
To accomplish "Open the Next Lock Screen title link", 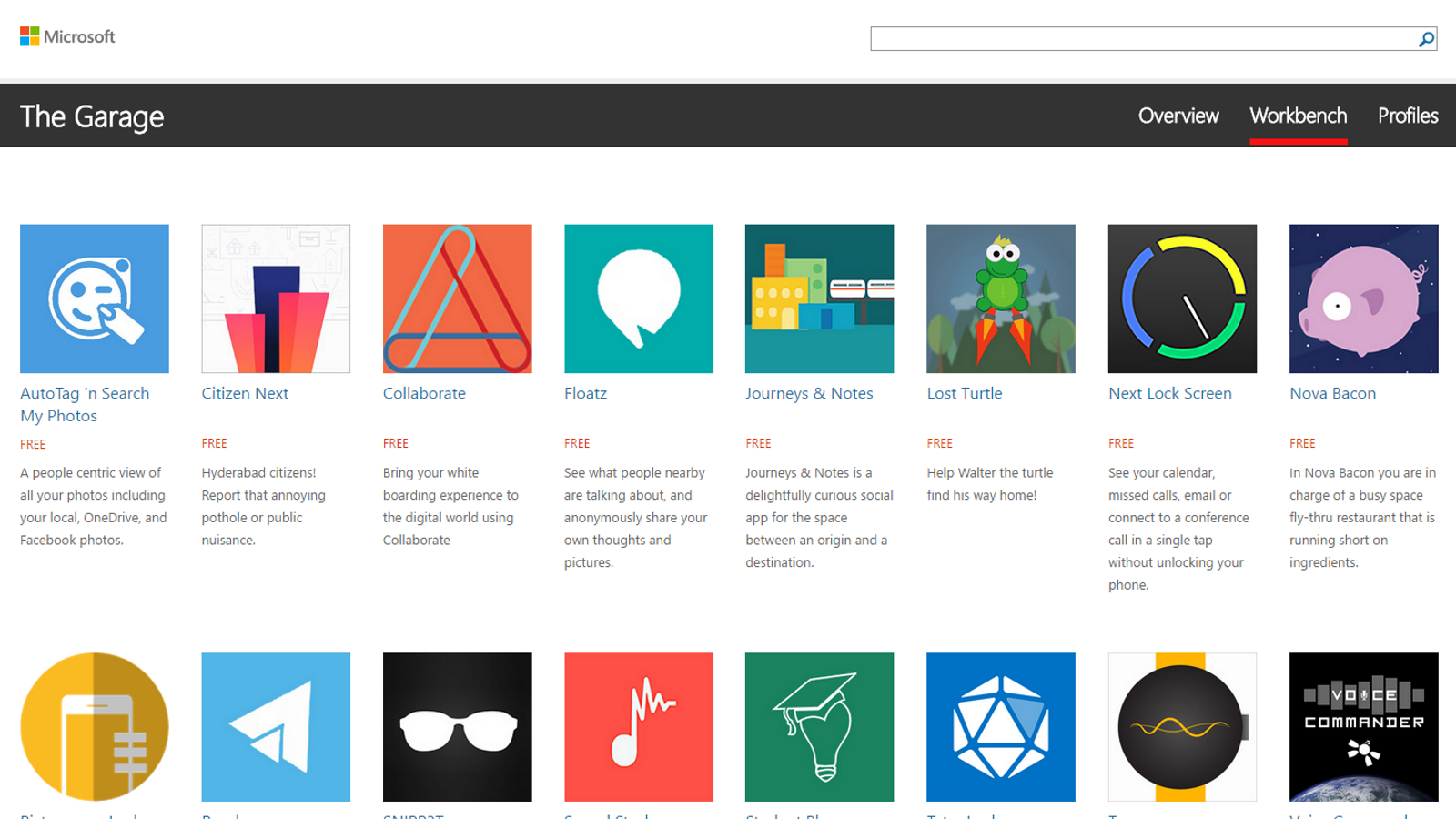I will coord(1169,393).
